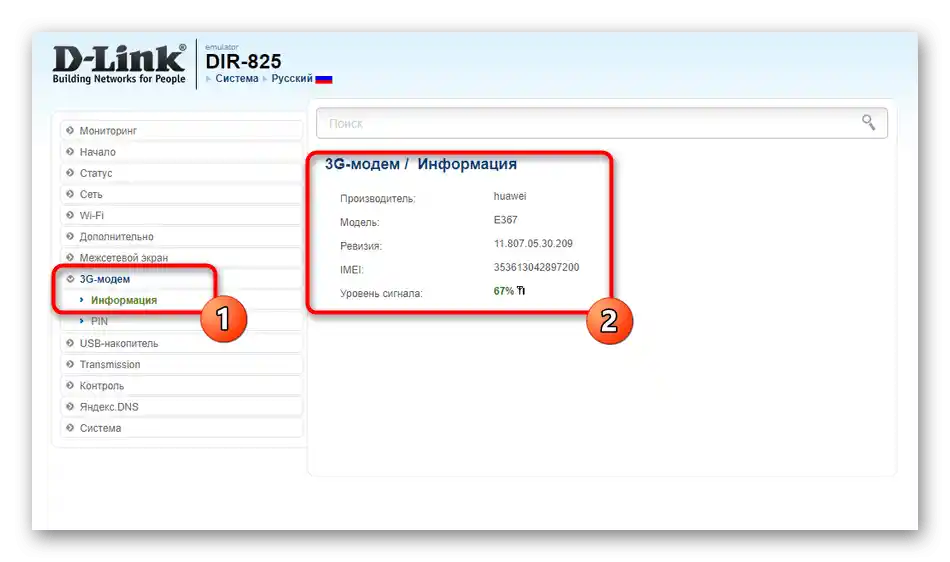Select the IMEI value 353613042897200
The image size is (950, 562).
536,267
